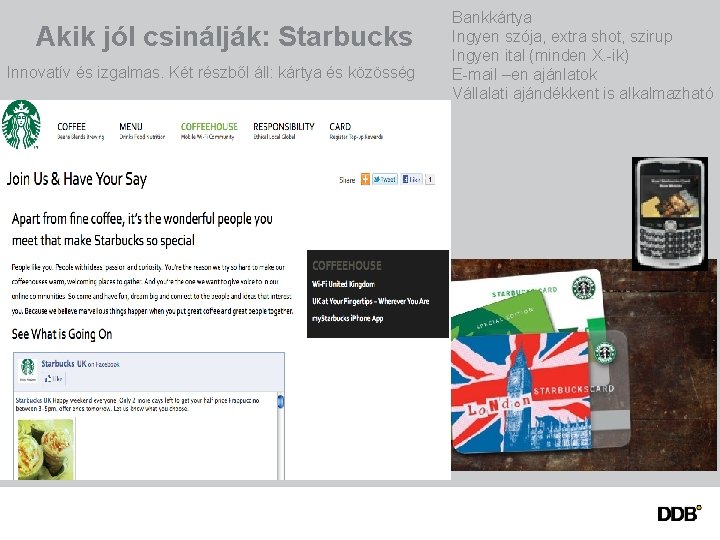720x540 pixels.
Task: Click Ingyen ital (minden X.-ik) line
Action: [x=540, y=56]
